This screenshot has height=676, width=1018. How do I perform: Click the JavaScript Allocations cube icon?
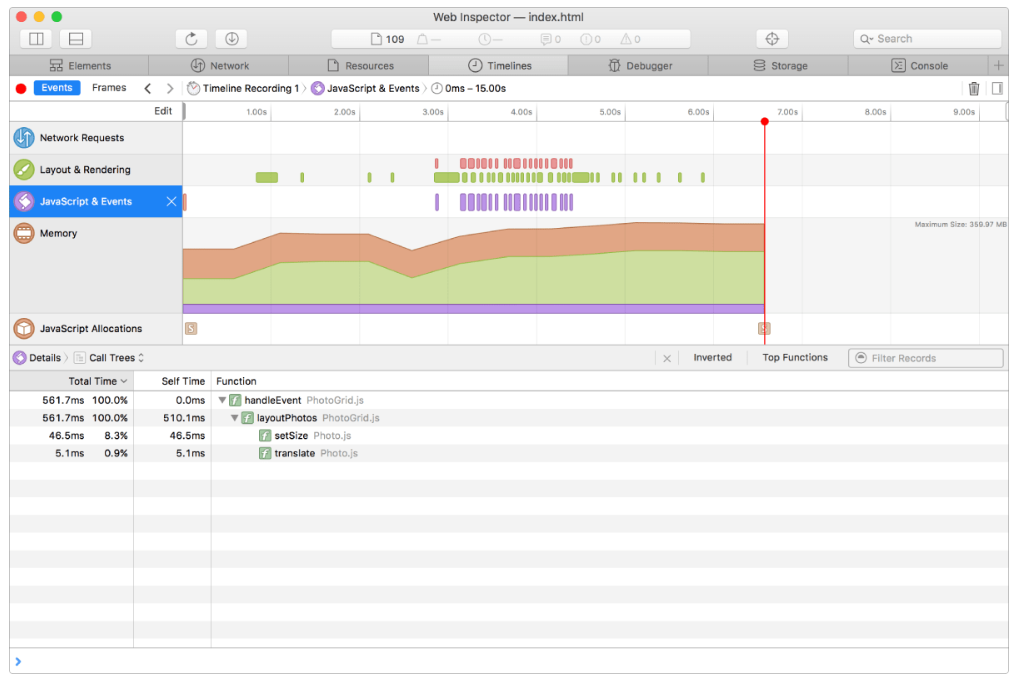[24, 329]
